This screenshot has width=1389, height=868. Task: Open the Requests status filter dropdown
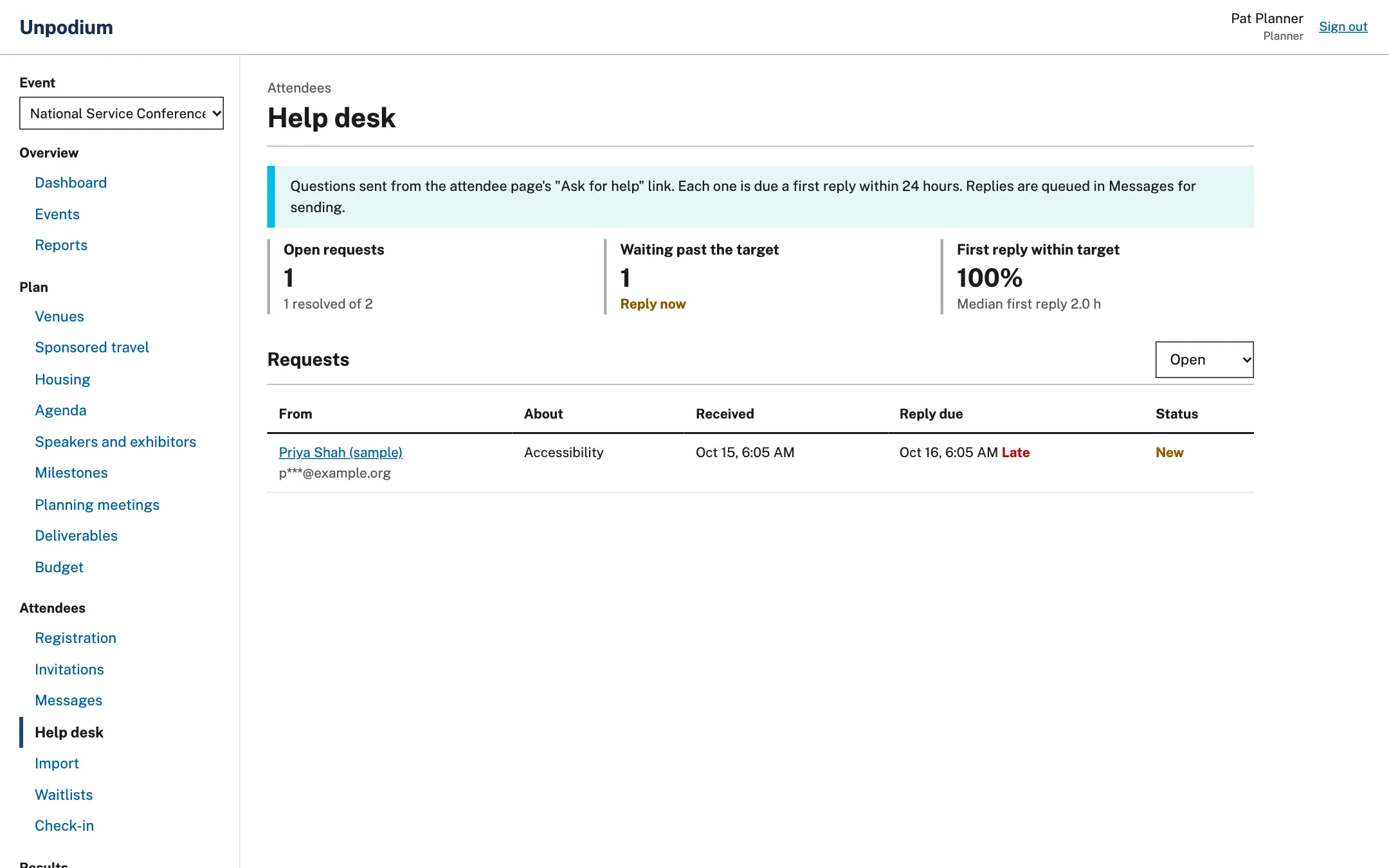pyautogui.click(x=1204, y=359)
